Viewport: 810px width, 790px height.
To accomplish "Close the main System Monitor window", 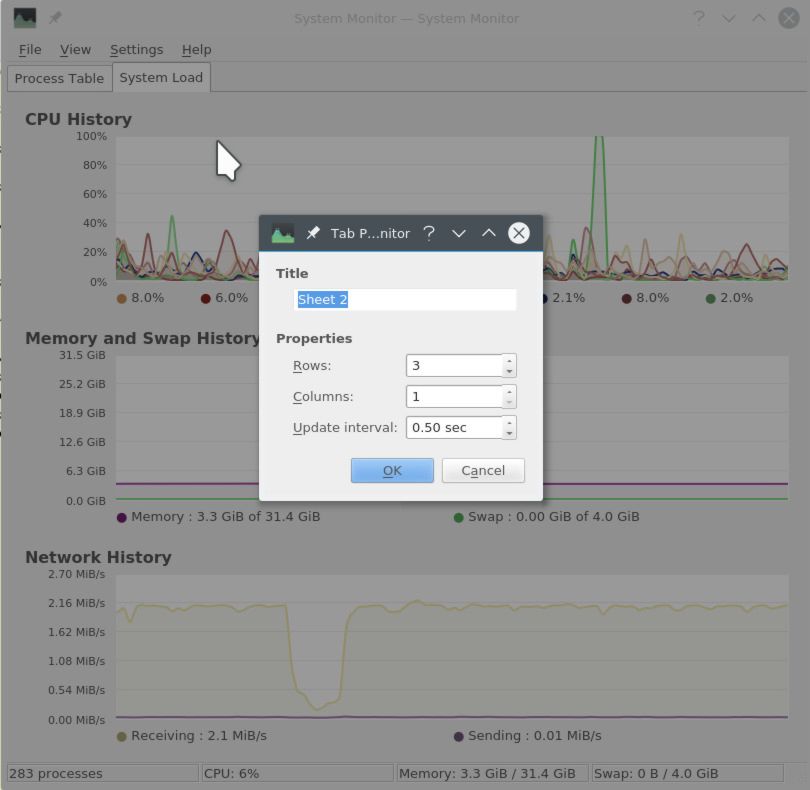I will point(789,18).
